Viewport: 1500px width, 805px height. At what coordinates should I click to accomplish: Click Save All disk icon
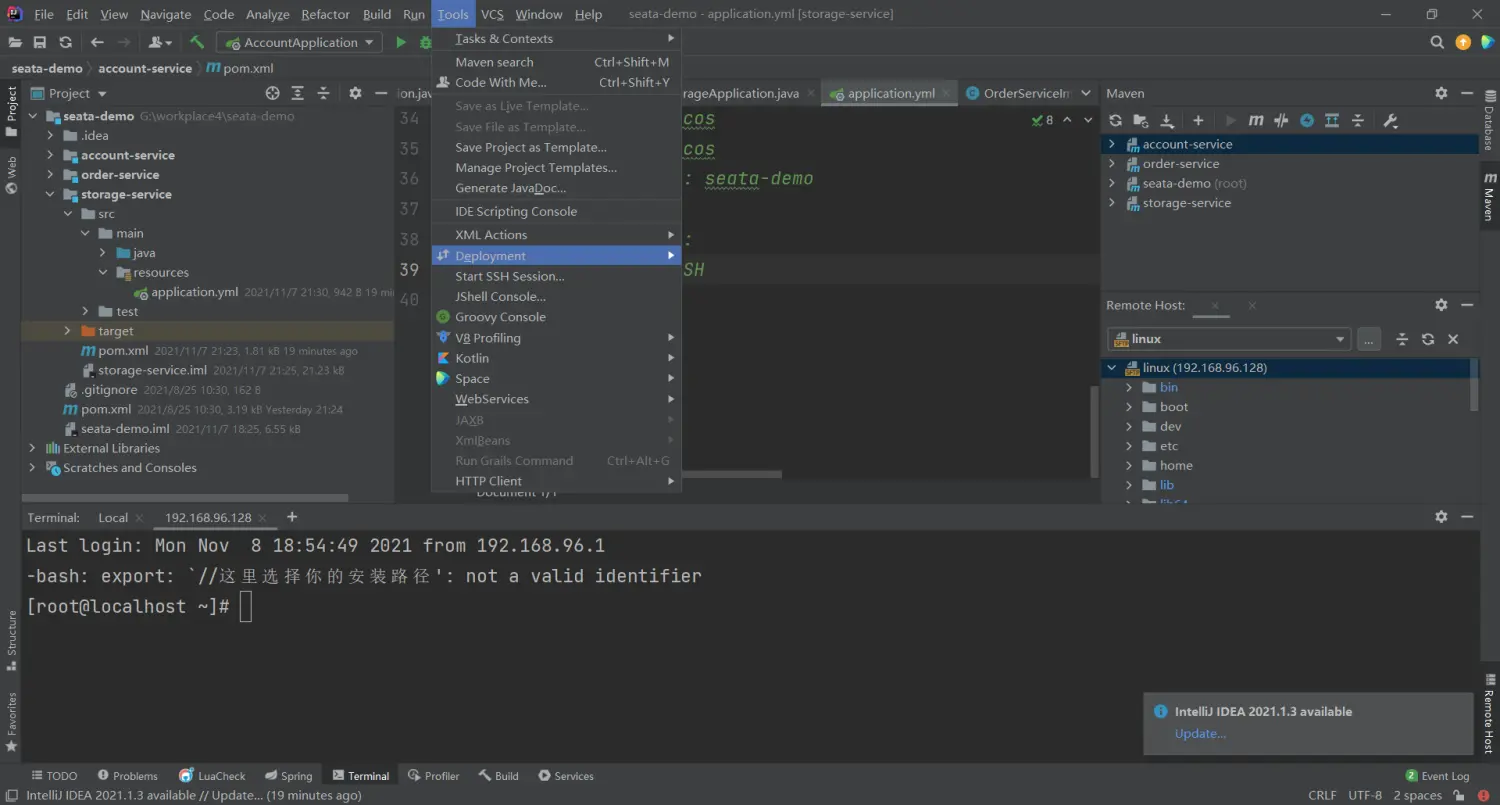(x=40, y=42)
